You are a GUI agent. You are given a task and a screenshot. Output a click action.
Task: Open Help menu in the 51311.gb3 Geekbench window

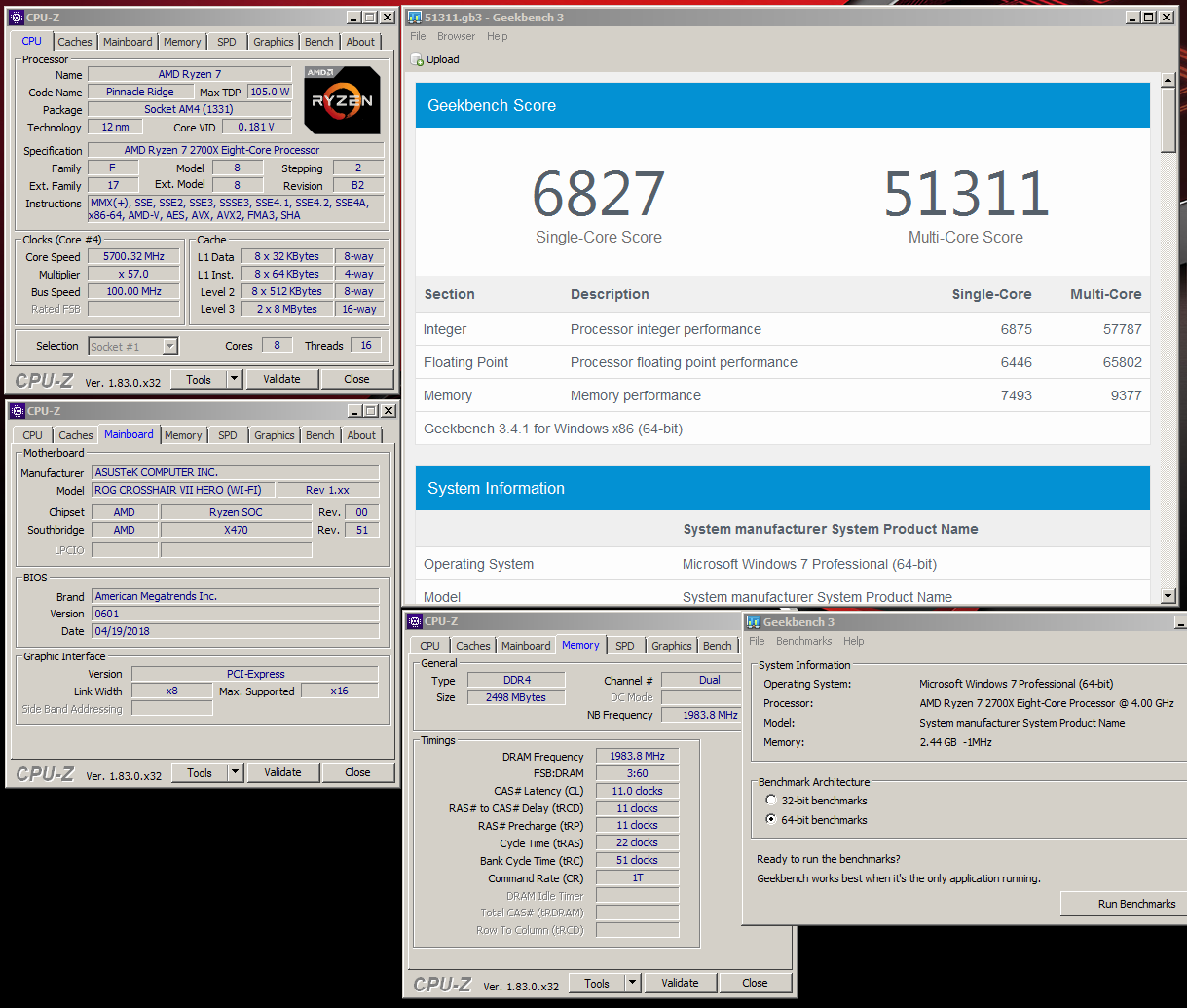pos(498,36)
